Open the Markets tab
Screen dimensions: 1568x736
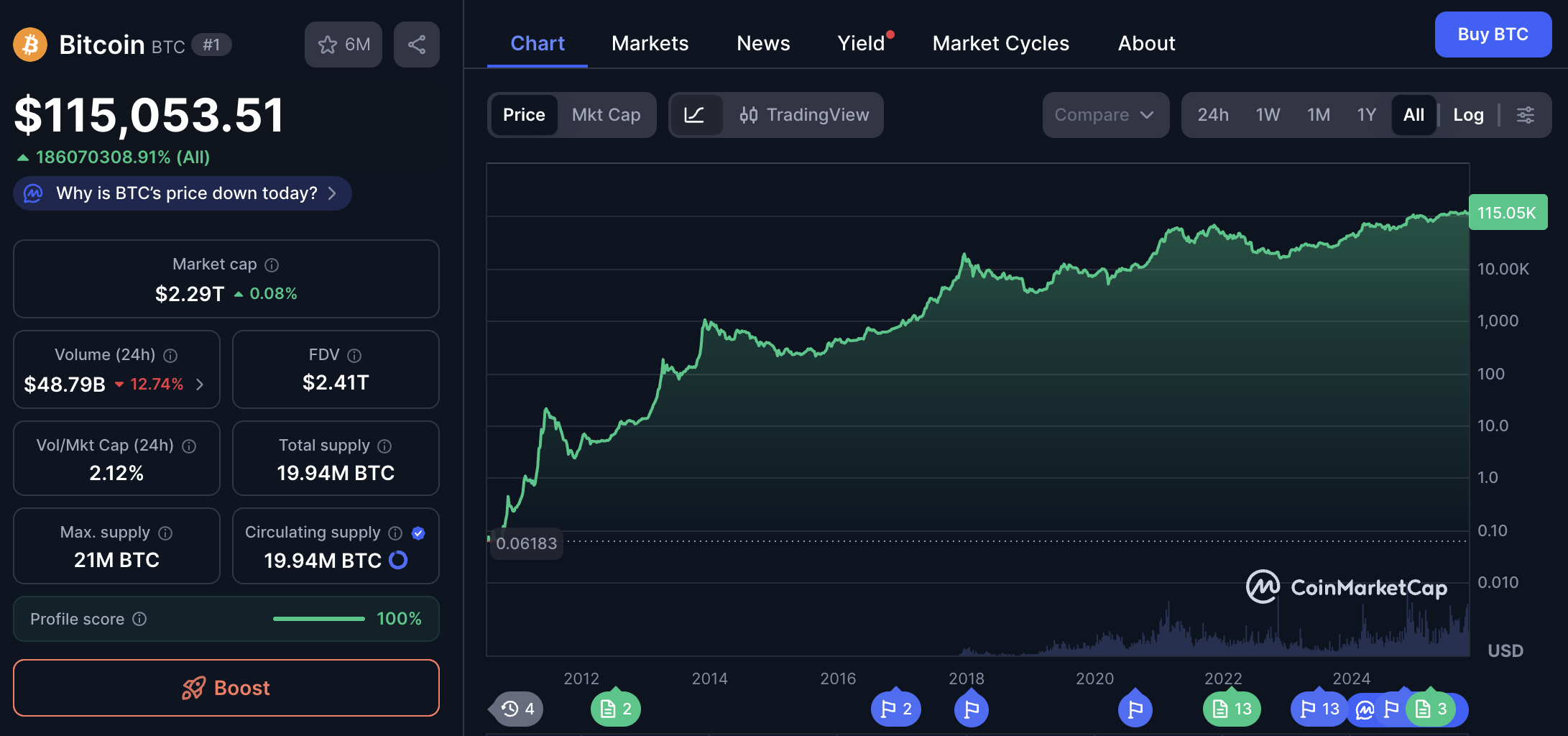pyautogui.click(x=650, y=43)
